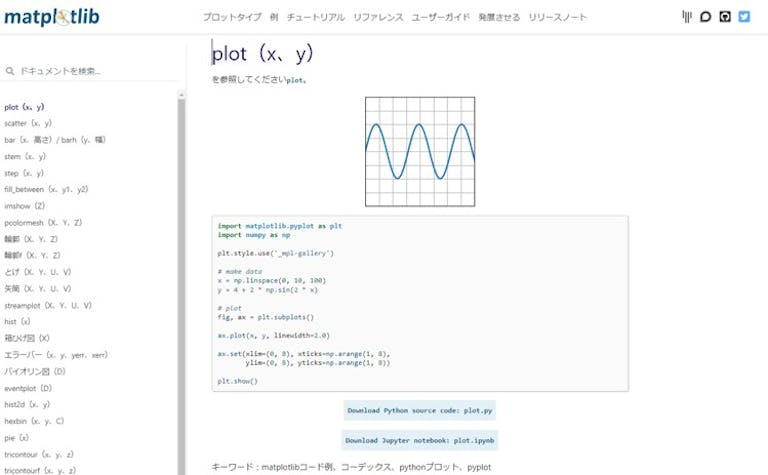Open the imshow (Z) sidebar link
The image size is (768, 475).
(x=24, y=206)
